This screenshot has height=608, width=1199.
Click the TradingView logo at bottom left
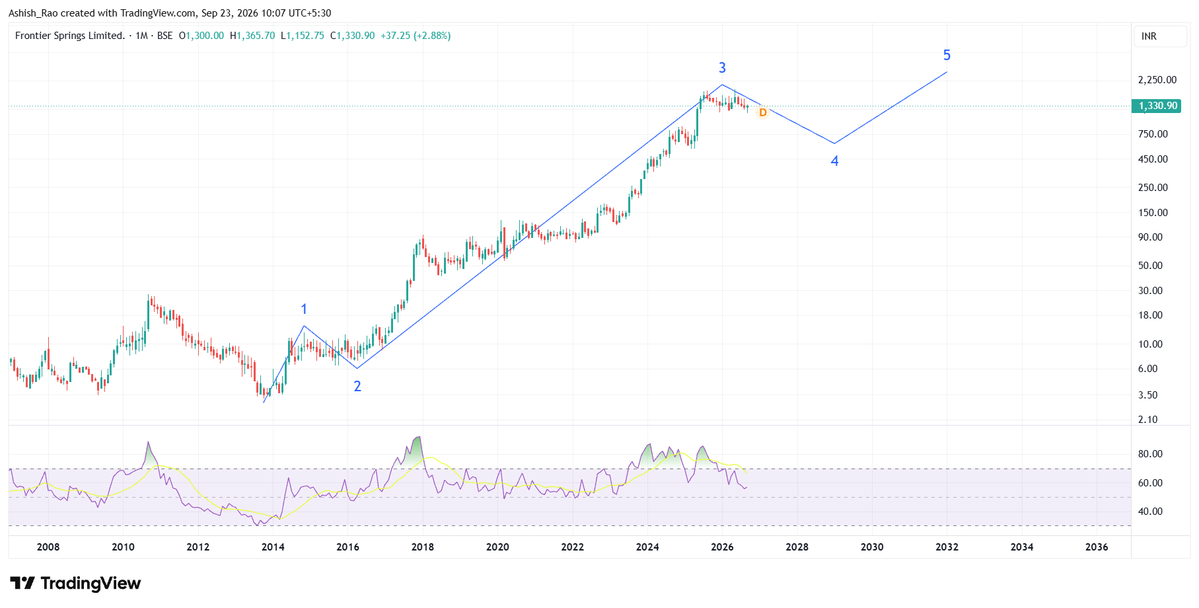tap(75, 584)
